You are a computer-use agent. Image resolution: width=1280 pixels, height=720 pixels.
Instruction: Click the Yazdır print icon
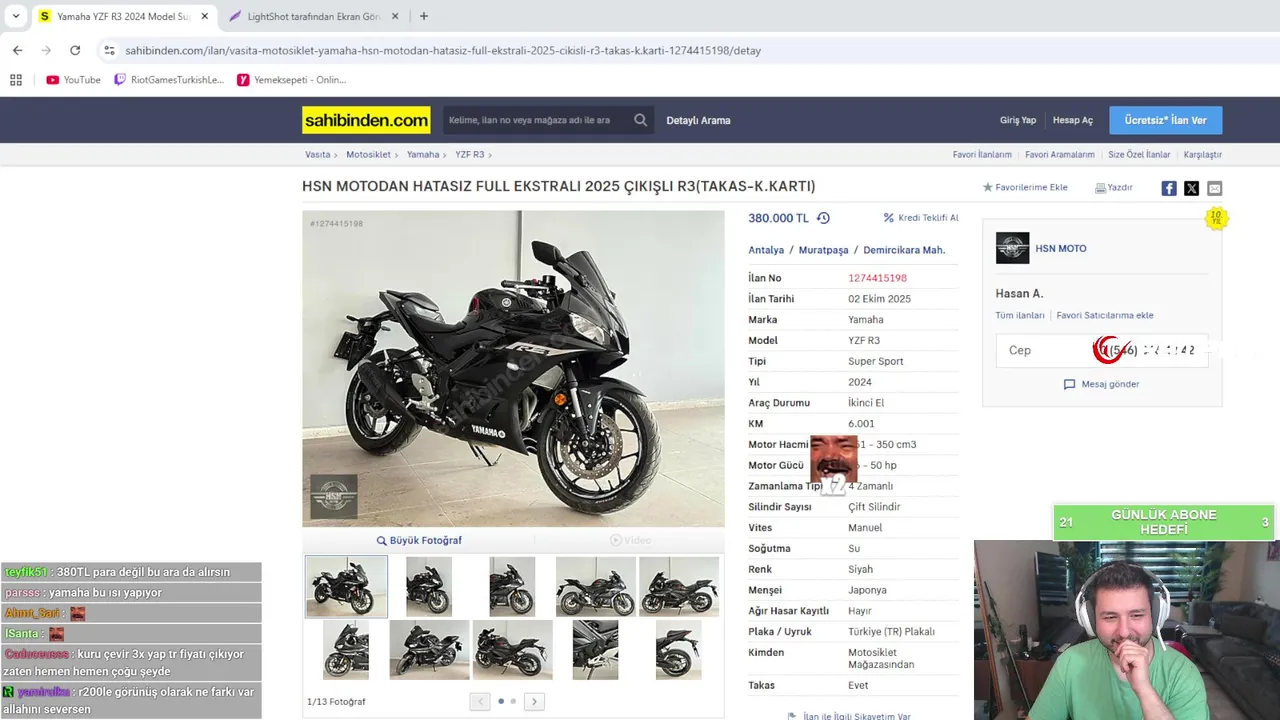point(1100,188)
